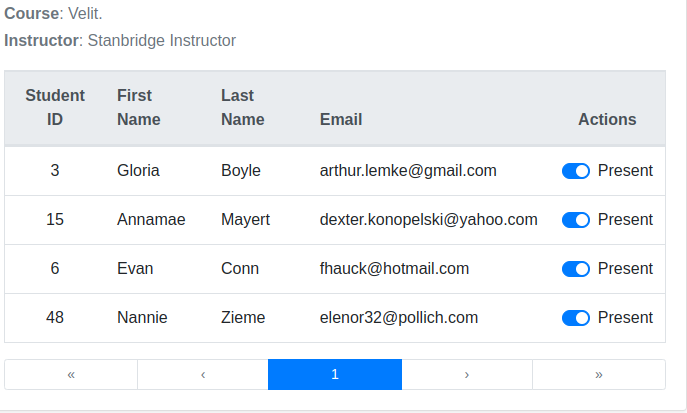687x413 pixels.
Task: Click the Actions column header
Action: pos(607,120)
